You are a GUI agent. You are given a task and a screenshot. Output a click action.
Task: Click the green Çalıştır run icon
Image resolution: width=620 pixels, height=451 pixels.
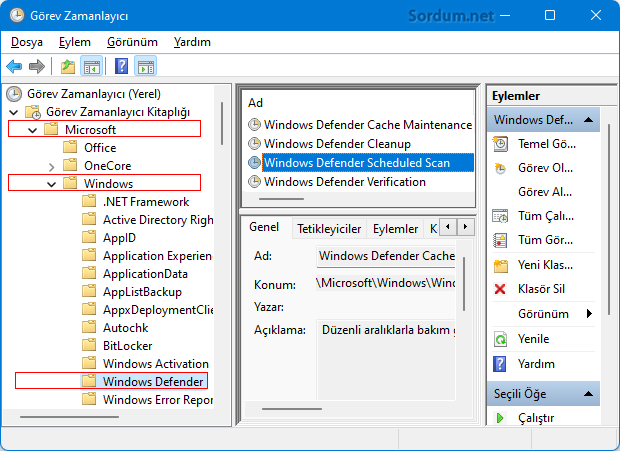coord(500,418)
